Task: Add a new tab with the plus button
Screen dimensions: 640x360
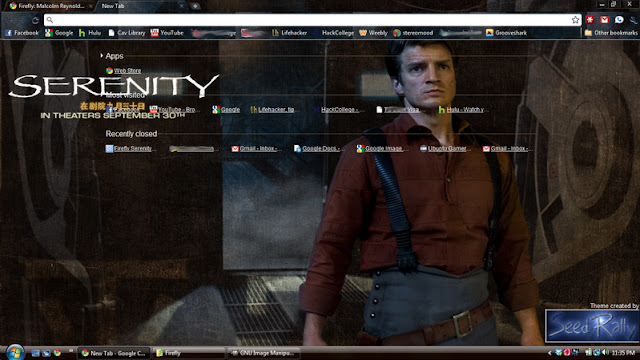Action: click(x=196, y=6)
